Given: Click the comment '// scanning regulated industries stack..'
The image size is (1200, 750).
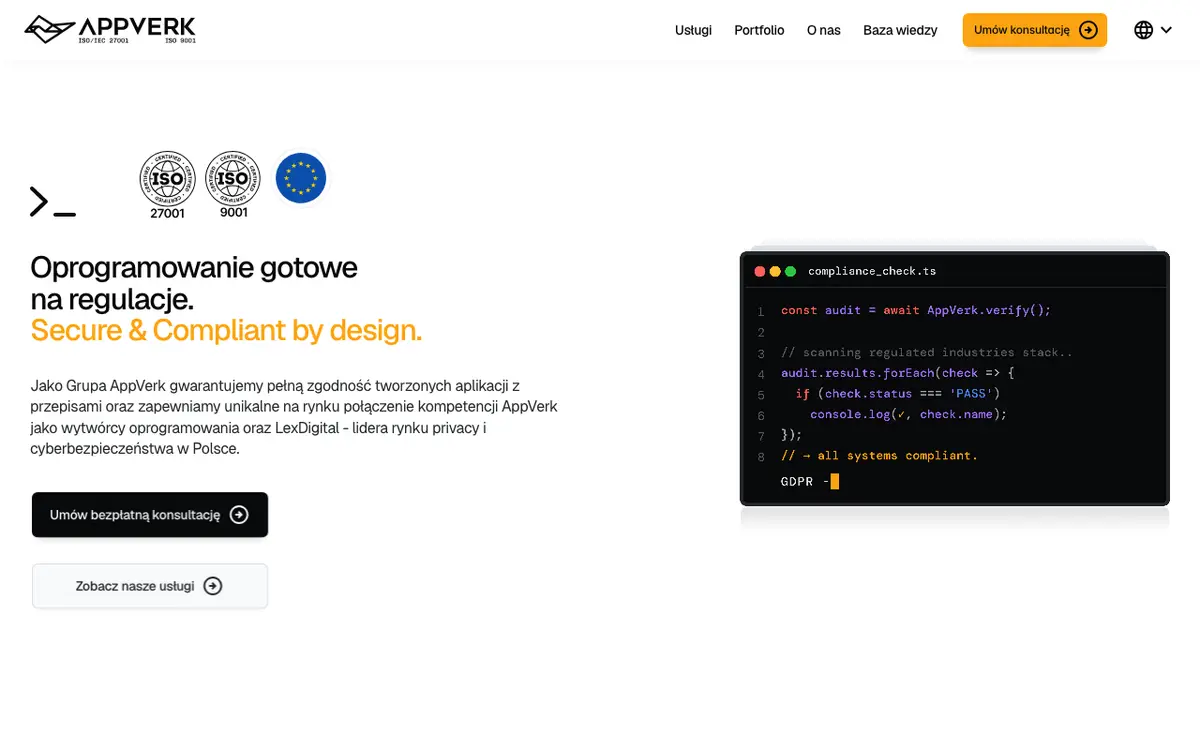Looking at the screenshot, I should point(927,352).
